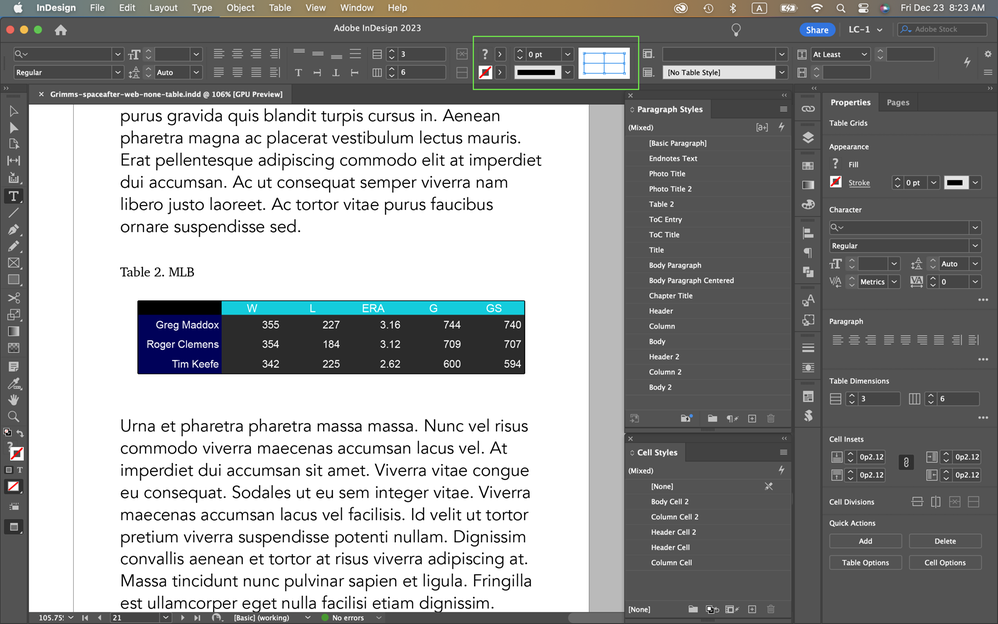998x624 pixels.
Task: Open the At Least row height dropdown
Action: point(864,55)
